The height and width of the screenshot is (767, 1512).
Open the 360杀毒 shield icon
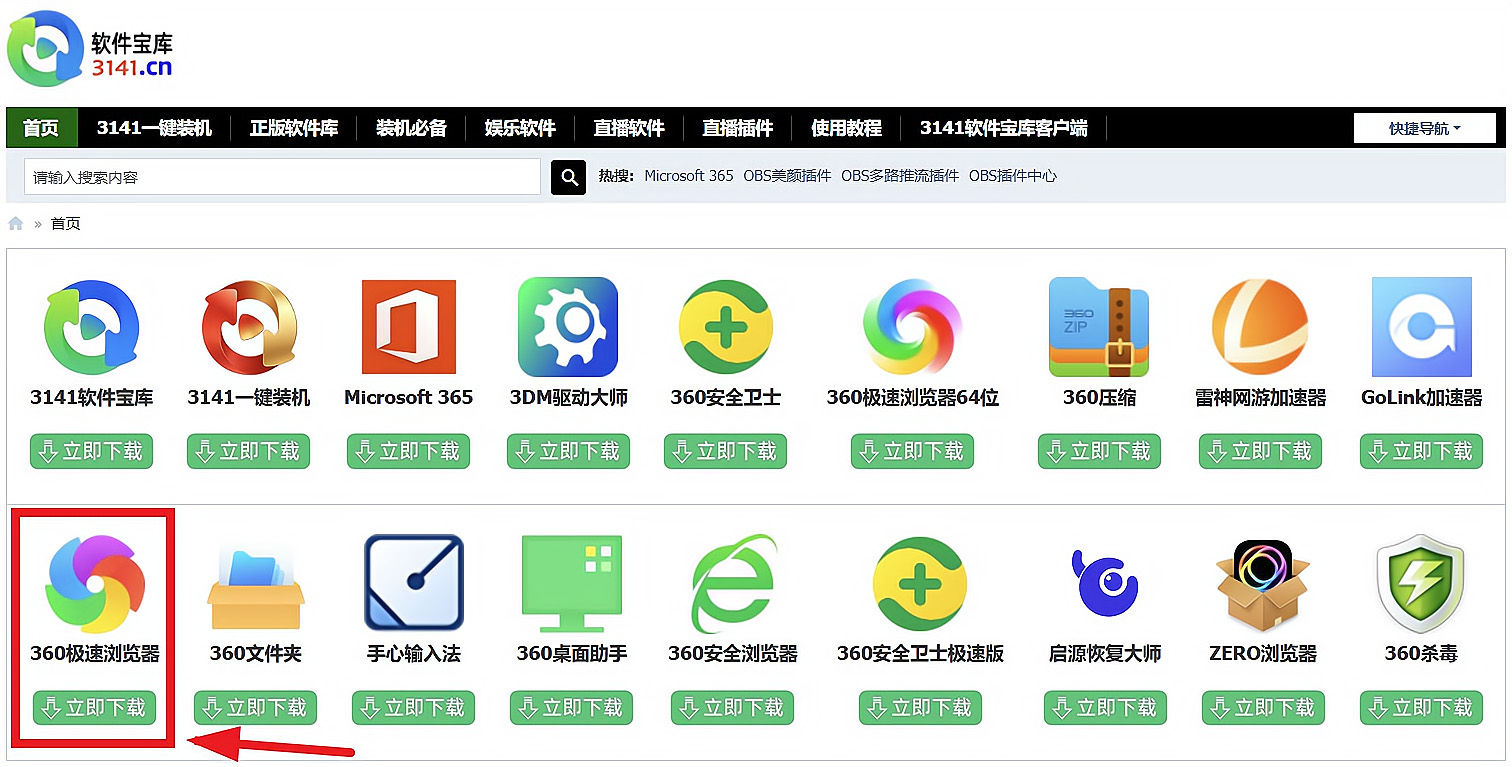tap(1421, 584)
